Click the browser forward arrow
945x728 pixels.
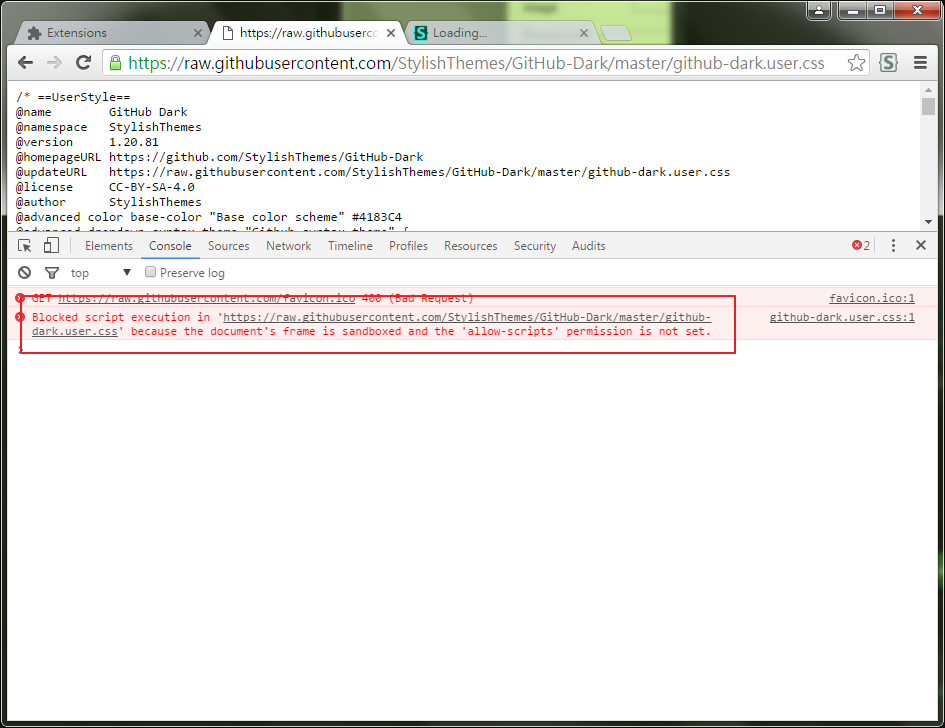54,63
